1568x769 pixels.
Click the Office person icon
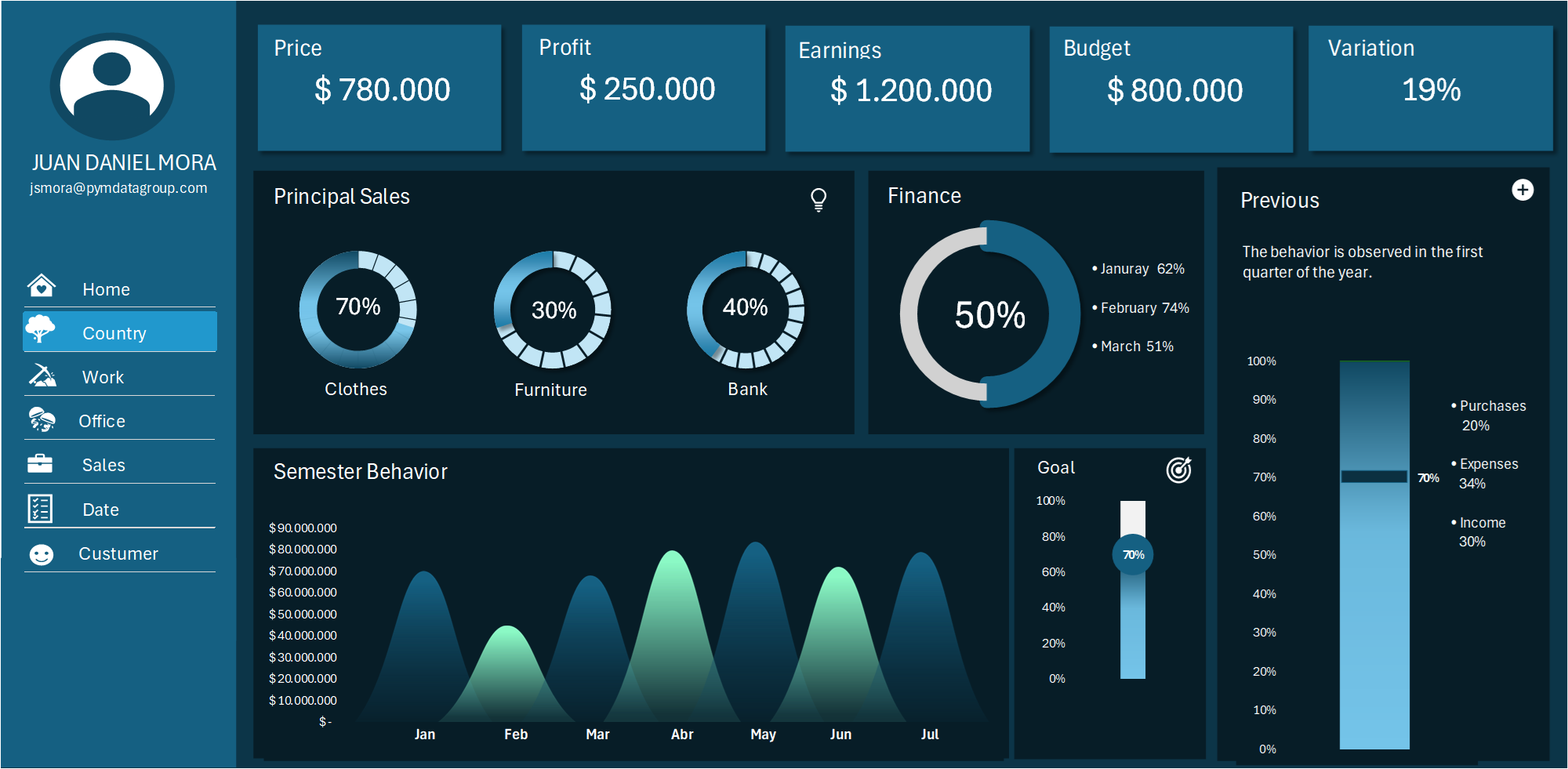(41, 420)
